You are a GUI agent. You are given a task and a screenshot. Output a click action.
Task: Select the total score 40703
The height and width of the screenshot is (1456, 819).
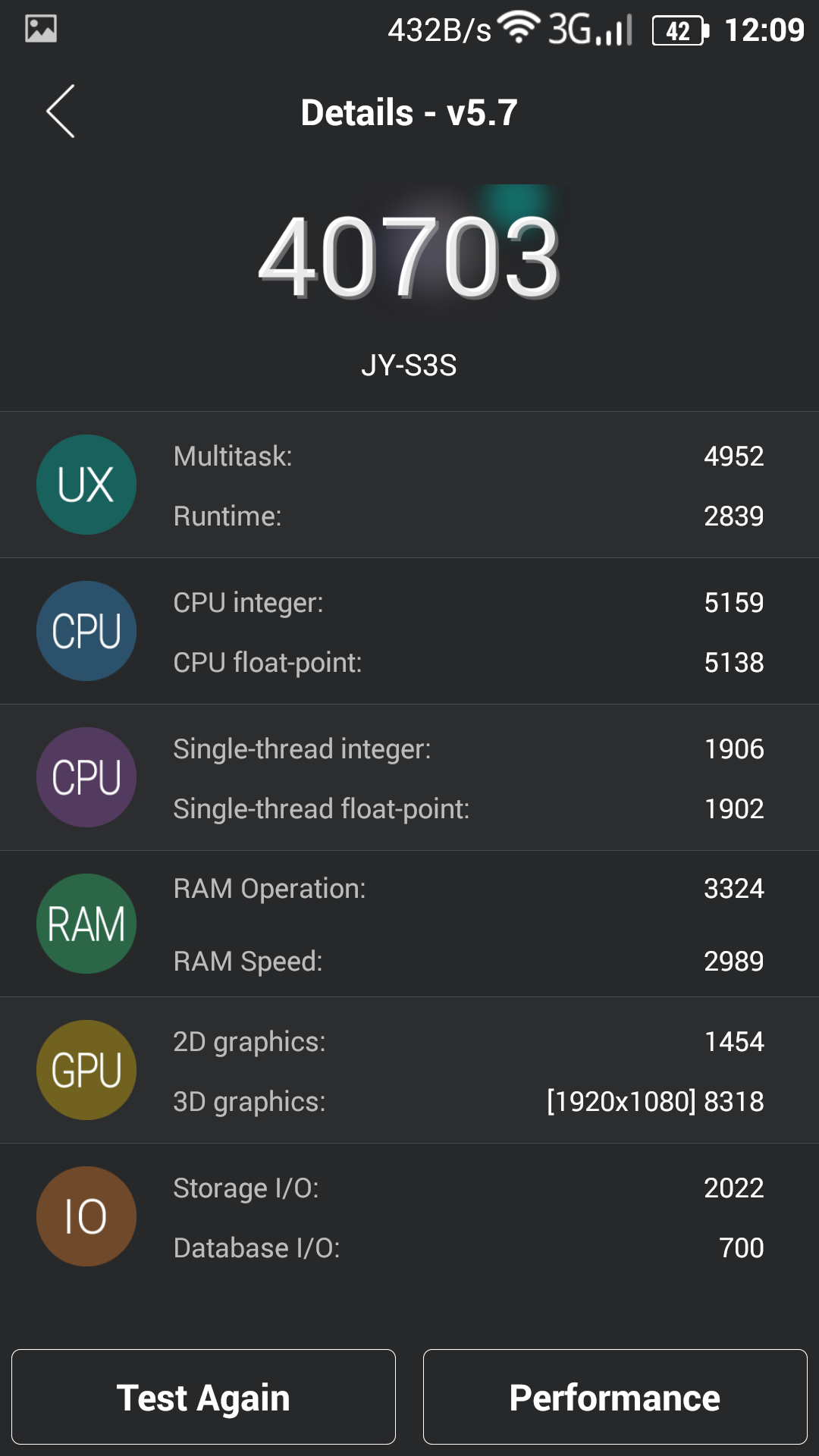click(409, 257)
